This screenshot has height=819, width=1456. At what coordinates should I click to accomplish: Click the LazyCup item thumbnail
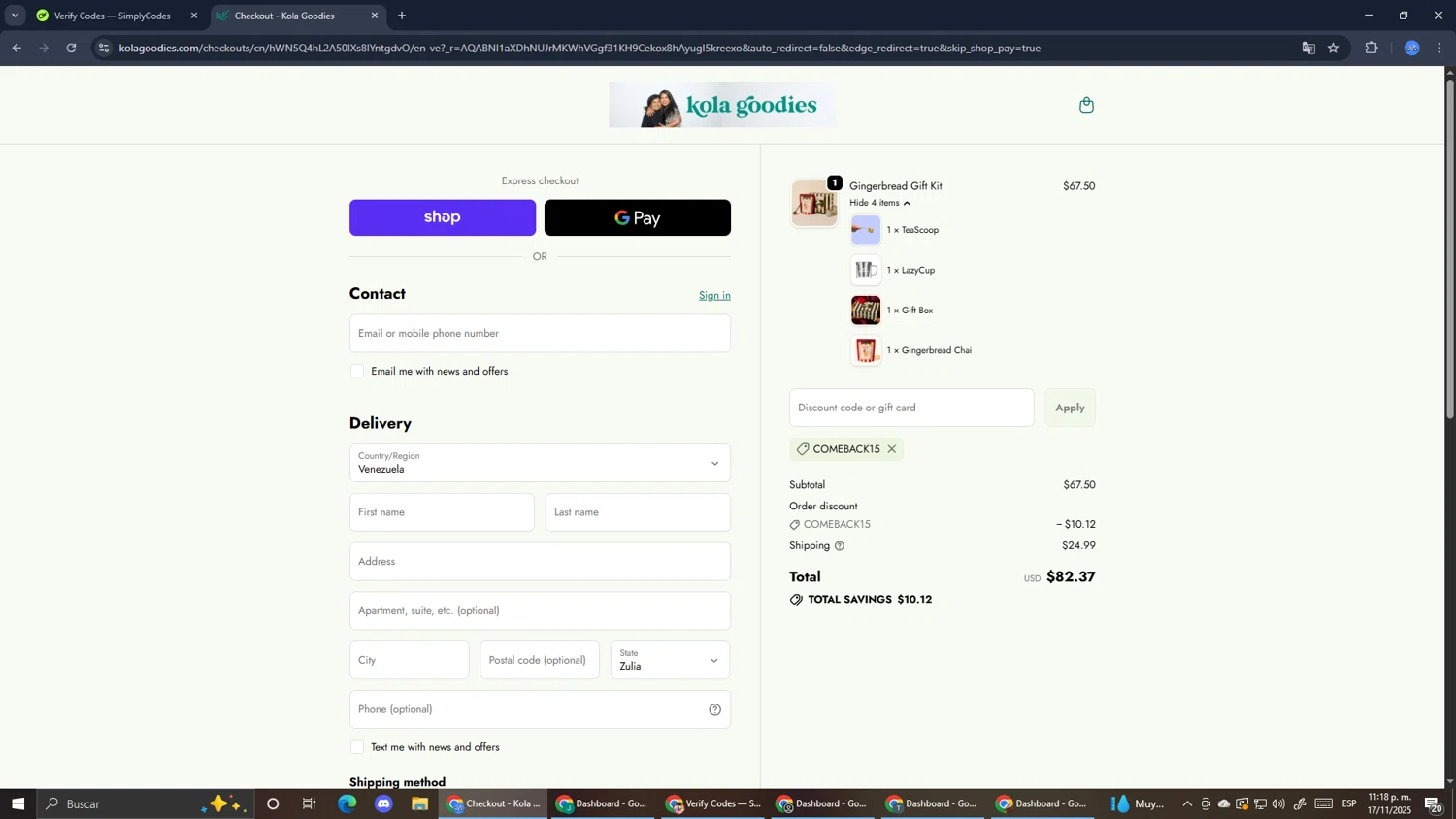tap(866, 270)
